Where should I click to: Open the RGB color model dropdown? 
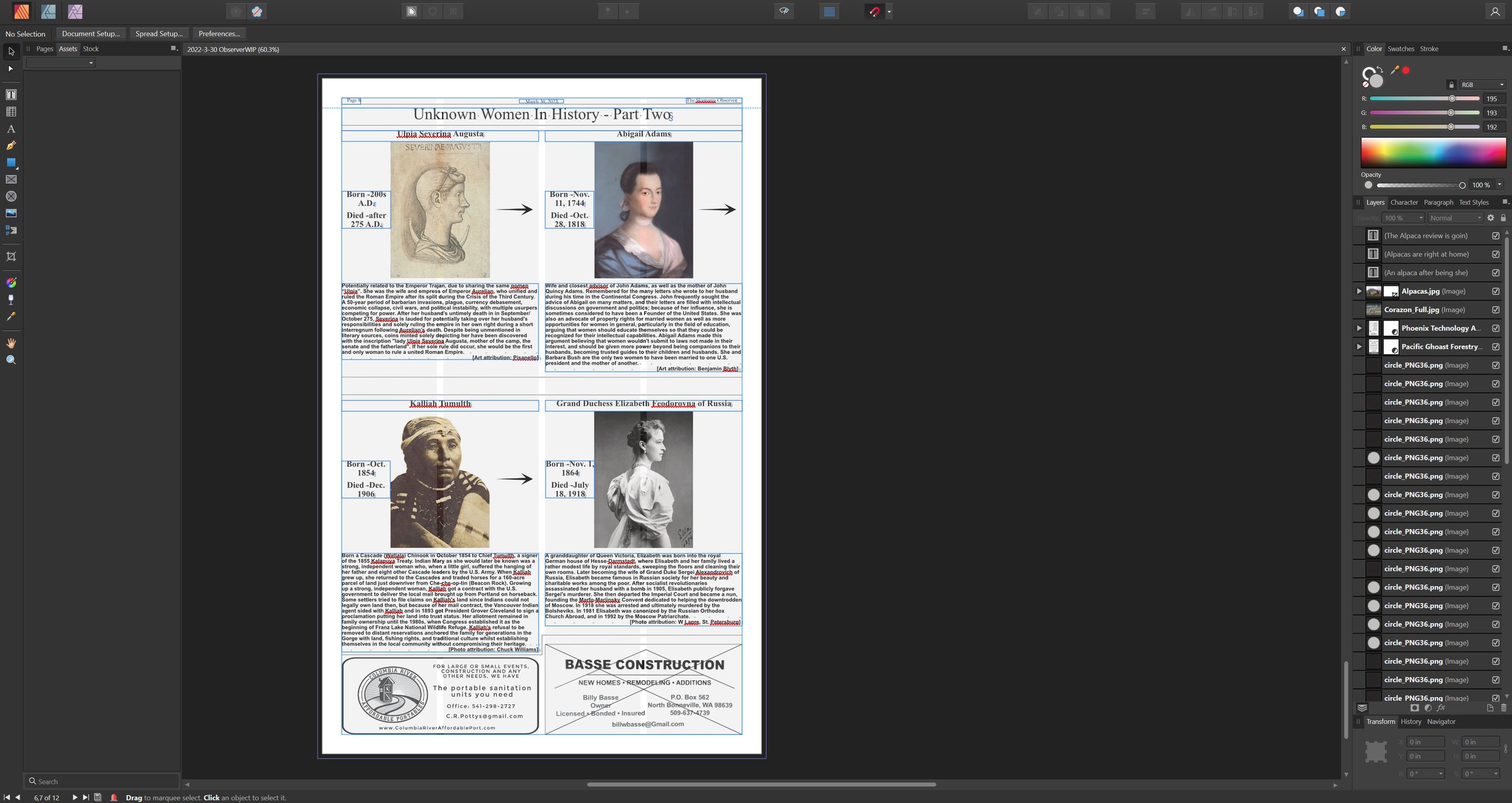(1482, 85)
